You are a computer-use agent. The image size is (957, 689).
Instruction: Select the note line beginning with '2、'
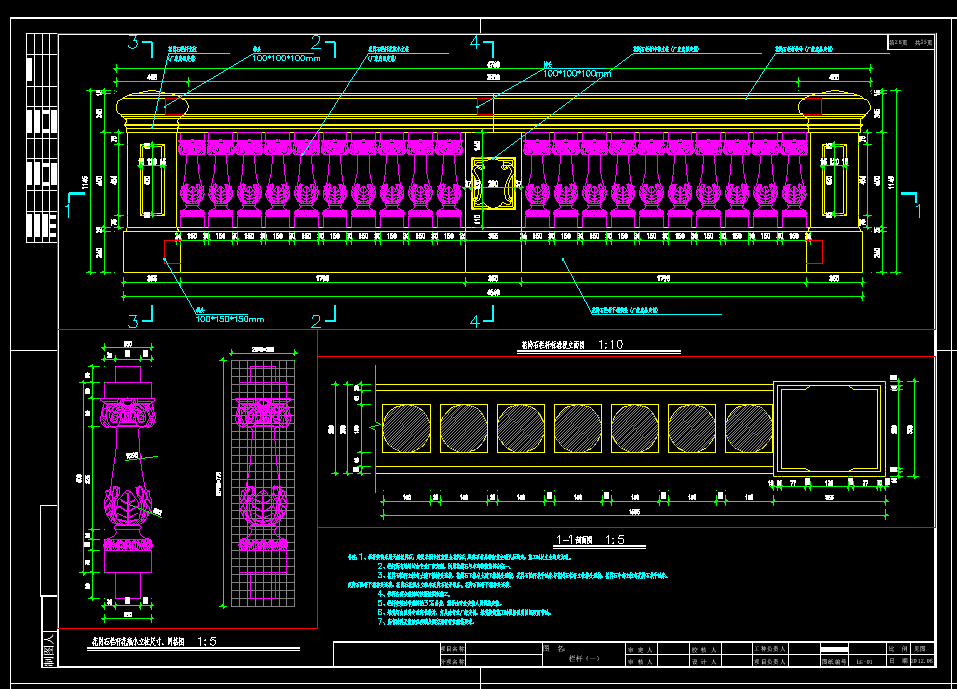[444, 566]
